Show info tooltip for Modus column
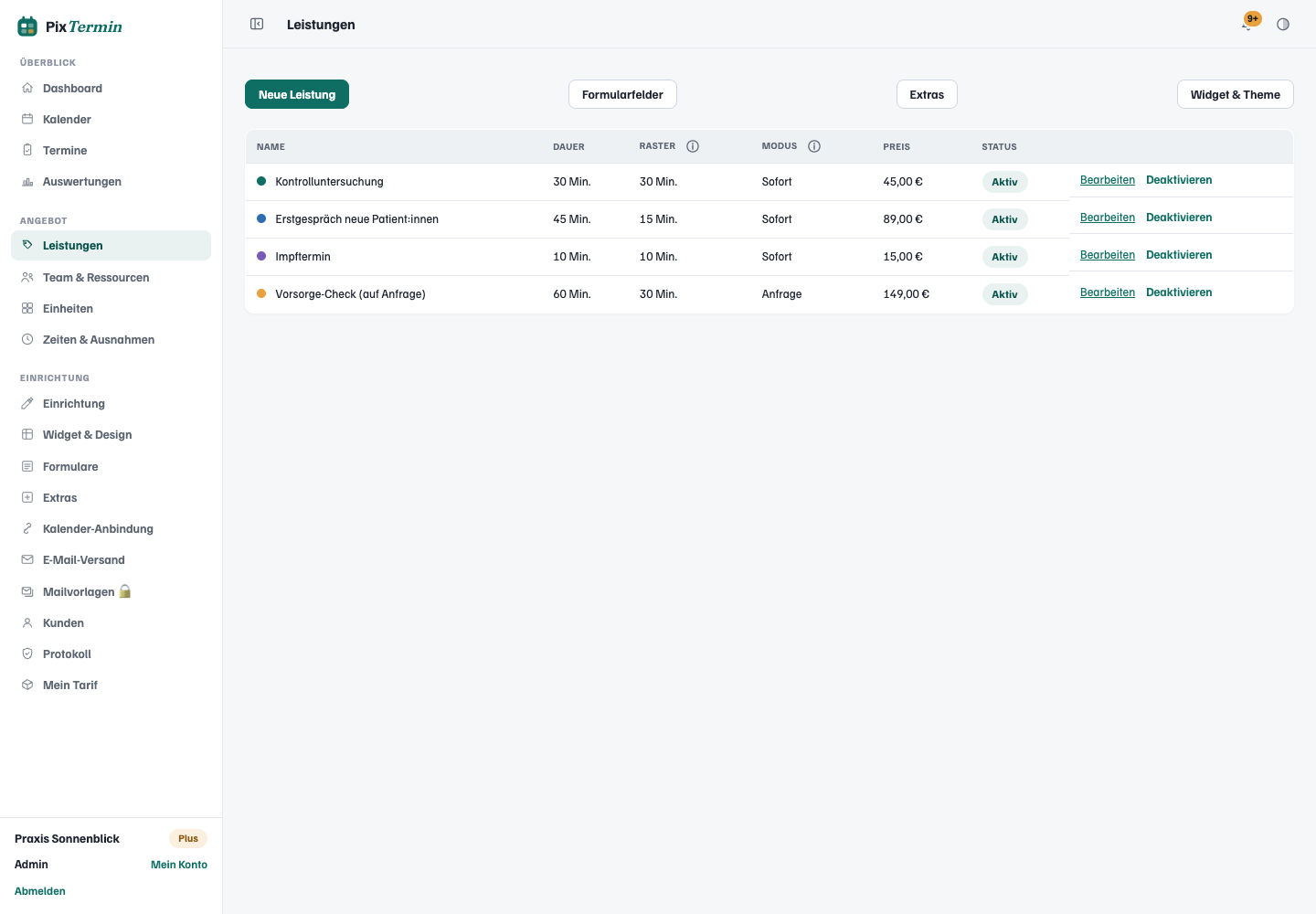The height and width of the screenshot is (914, 1316). point(814,146)
